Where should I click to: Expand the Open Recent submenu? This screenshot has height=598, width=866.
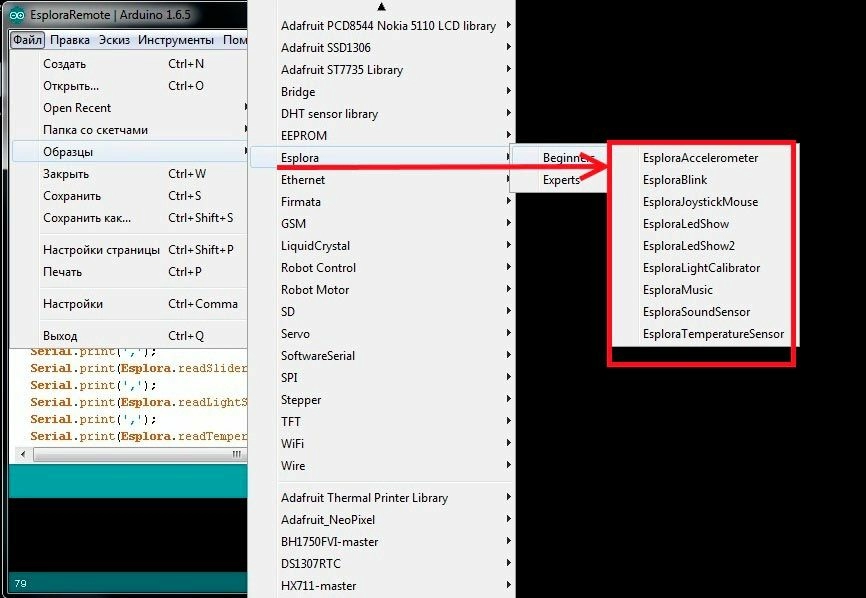click(77, 108)
